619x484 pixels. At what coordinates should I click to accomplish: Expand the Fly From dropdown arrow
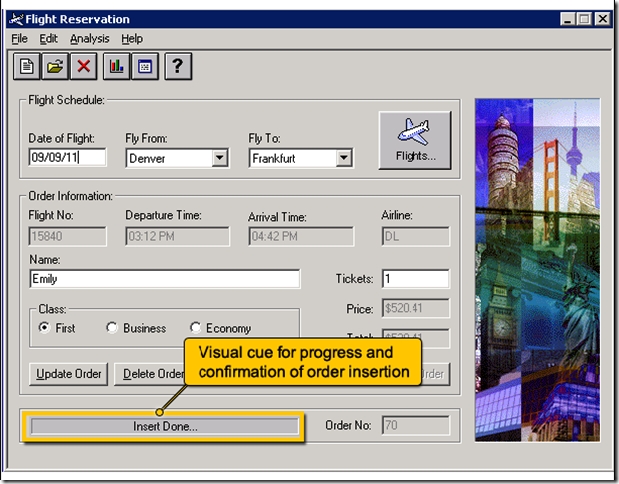[219, 158]
